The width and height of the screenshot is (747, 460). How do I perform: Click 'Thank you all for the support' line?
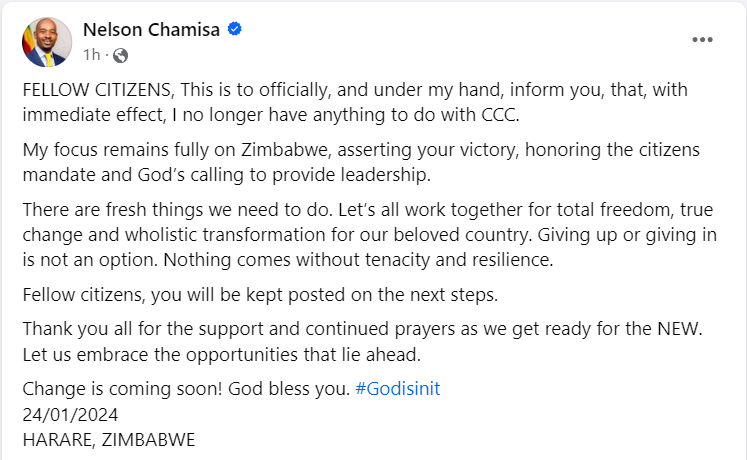coord(363,329)
